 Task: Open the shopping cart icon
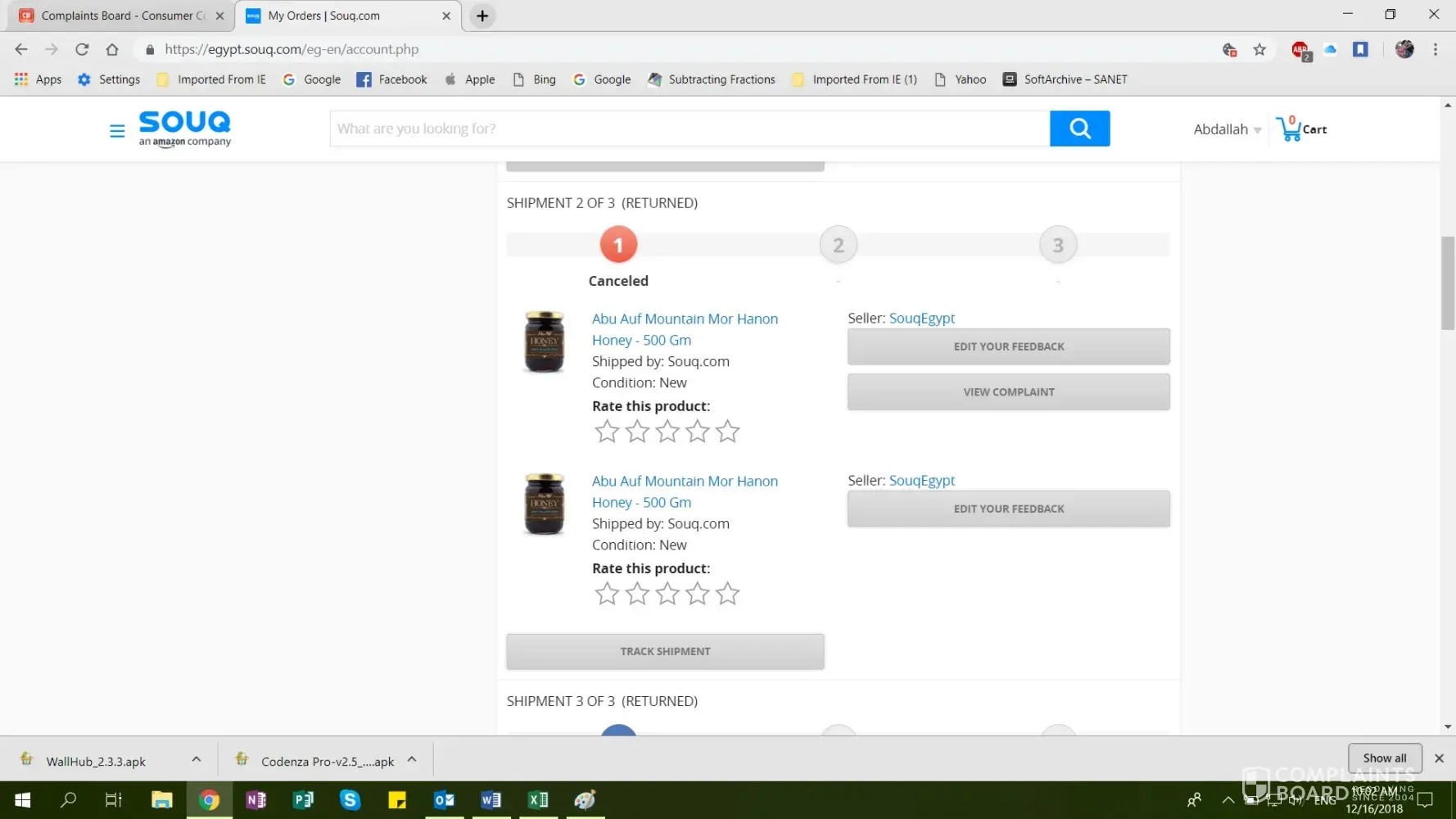point(1290,129)
